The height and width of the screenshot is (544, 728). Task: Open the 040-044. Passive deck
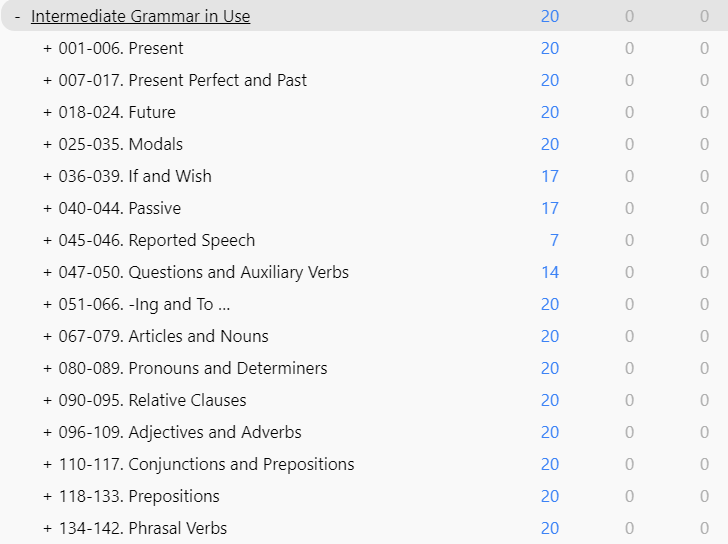coord(120,208)
